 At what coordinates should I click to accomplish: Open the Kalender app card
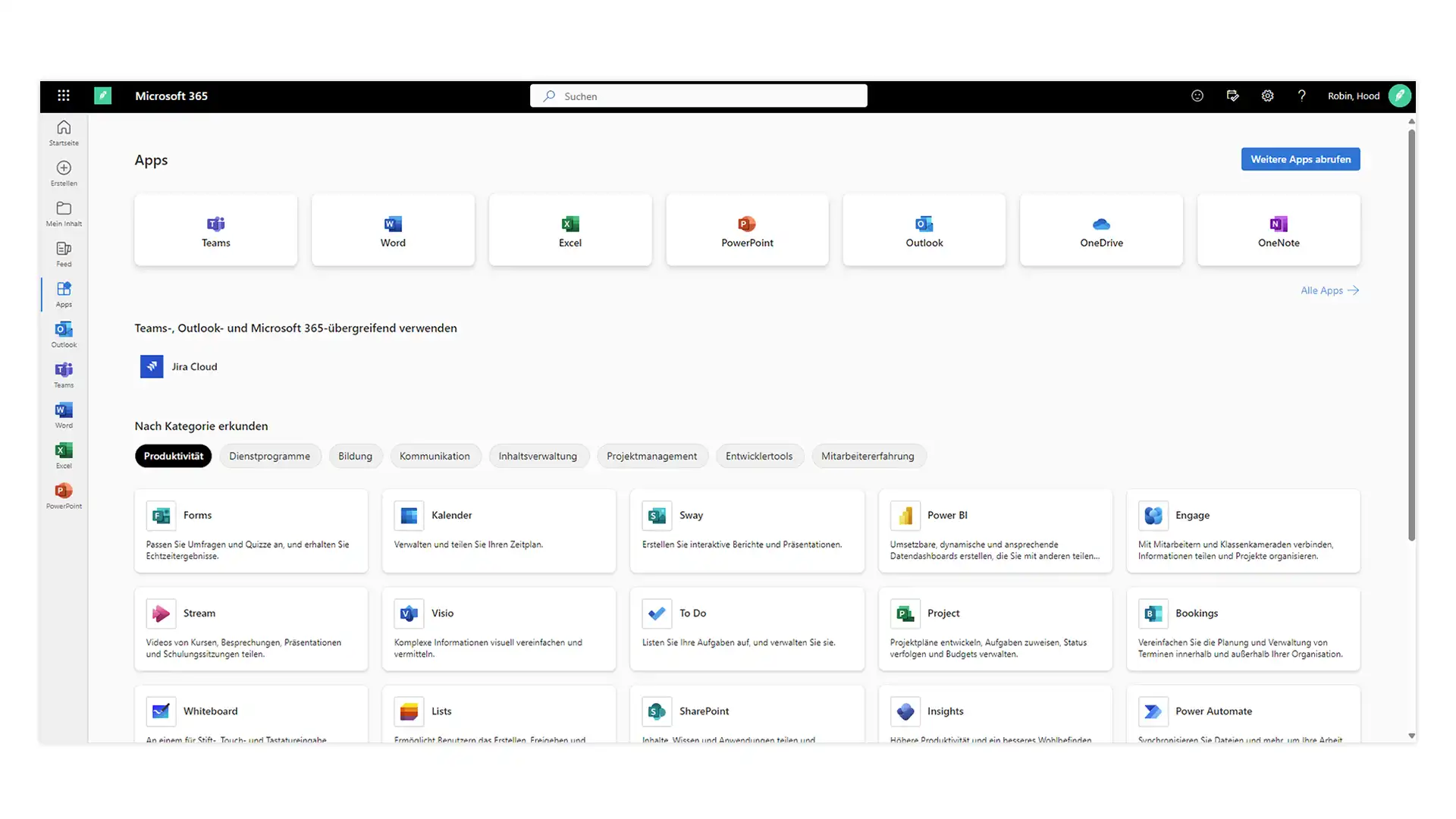499,531
